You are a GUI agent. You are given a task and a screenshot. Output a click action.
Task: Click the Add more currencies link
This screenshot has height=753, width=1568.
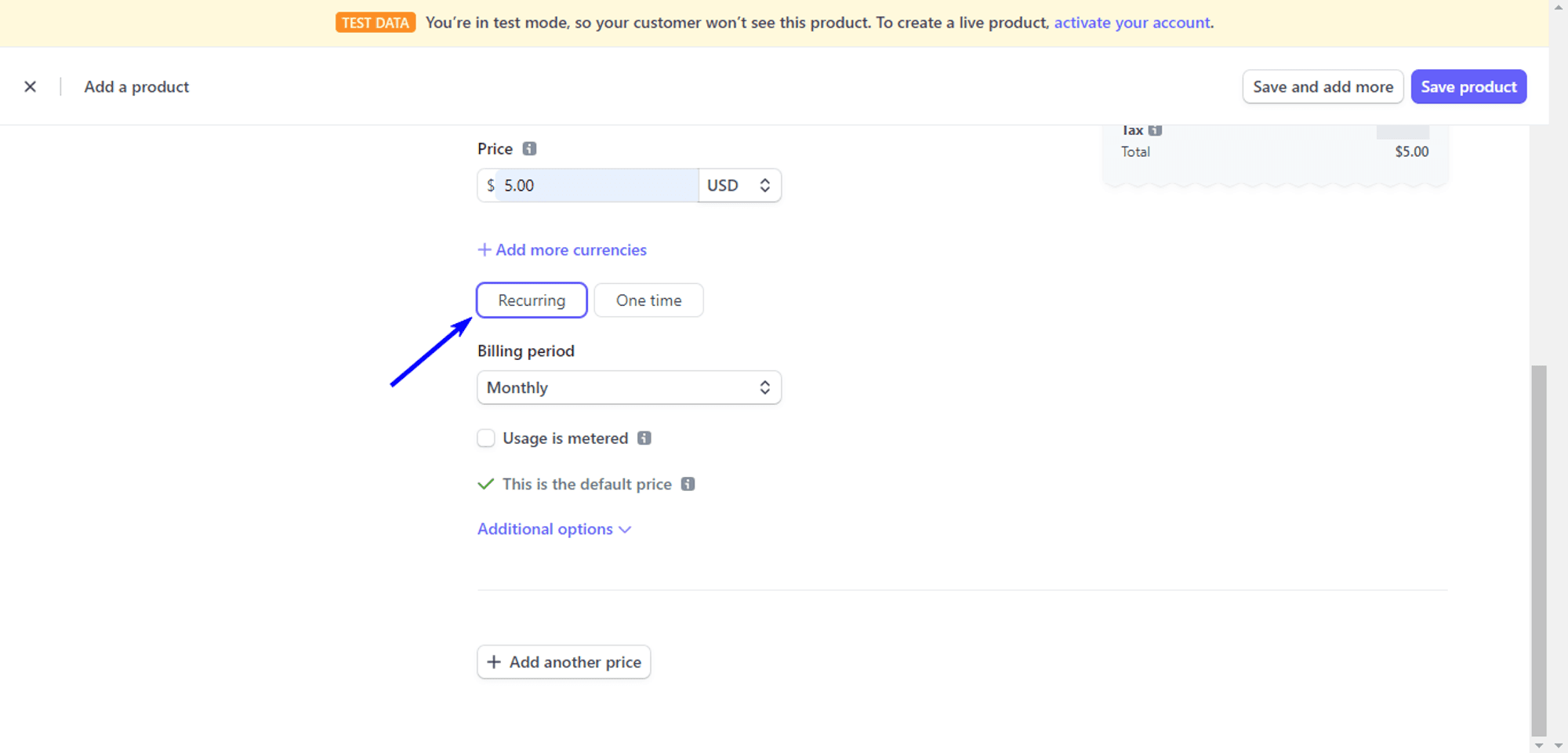tap(570, 249)
